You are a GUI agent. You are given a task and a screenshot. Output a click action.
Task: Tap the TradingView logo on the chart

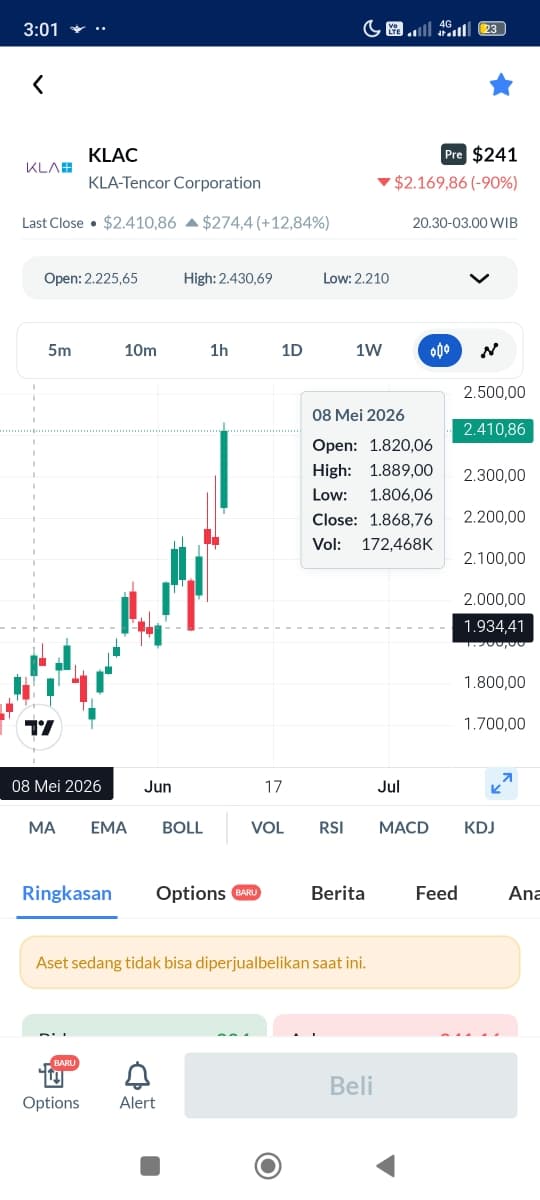(40, 727)
